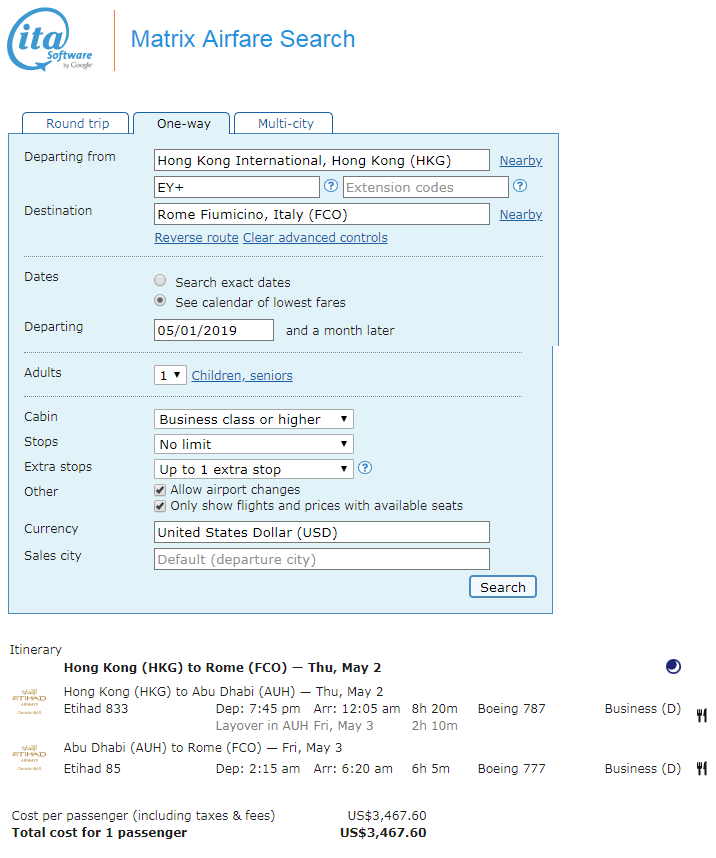
Task: Click Reverse route link
Action: (x=197, y=237)
